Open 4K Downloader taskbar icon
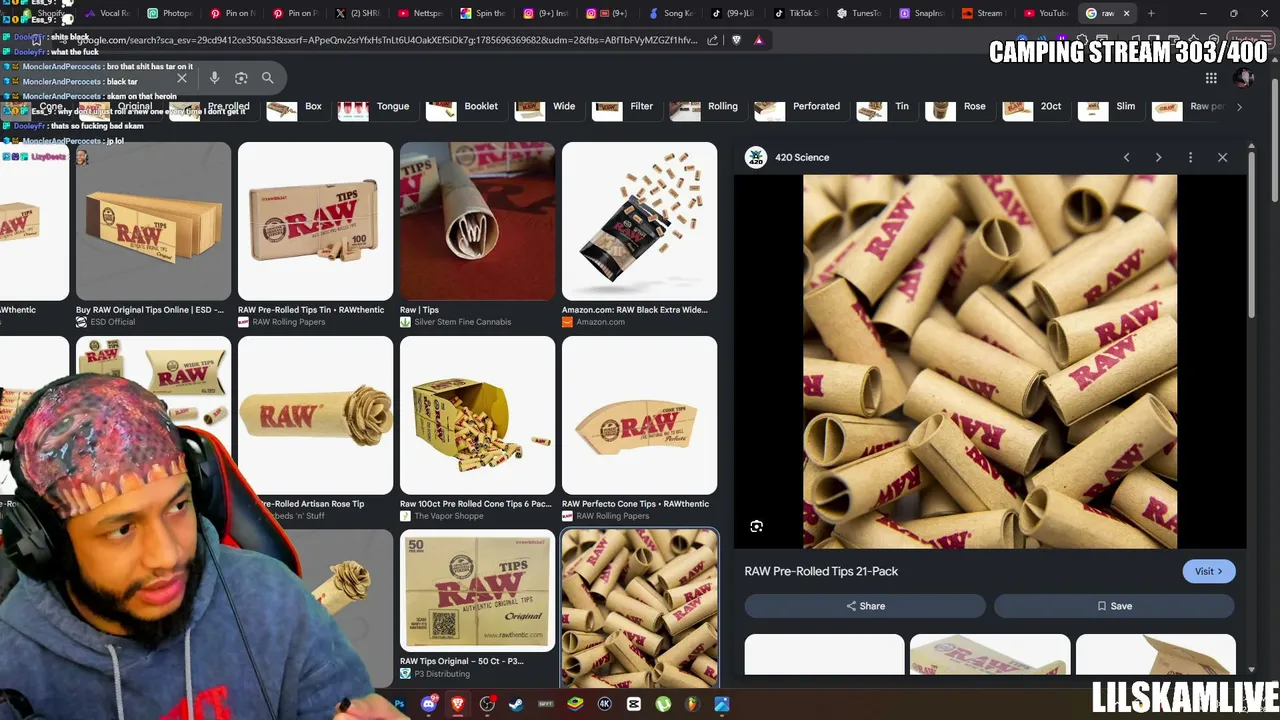This screenshot has height=720, width=1280. (x=604, y=704)
